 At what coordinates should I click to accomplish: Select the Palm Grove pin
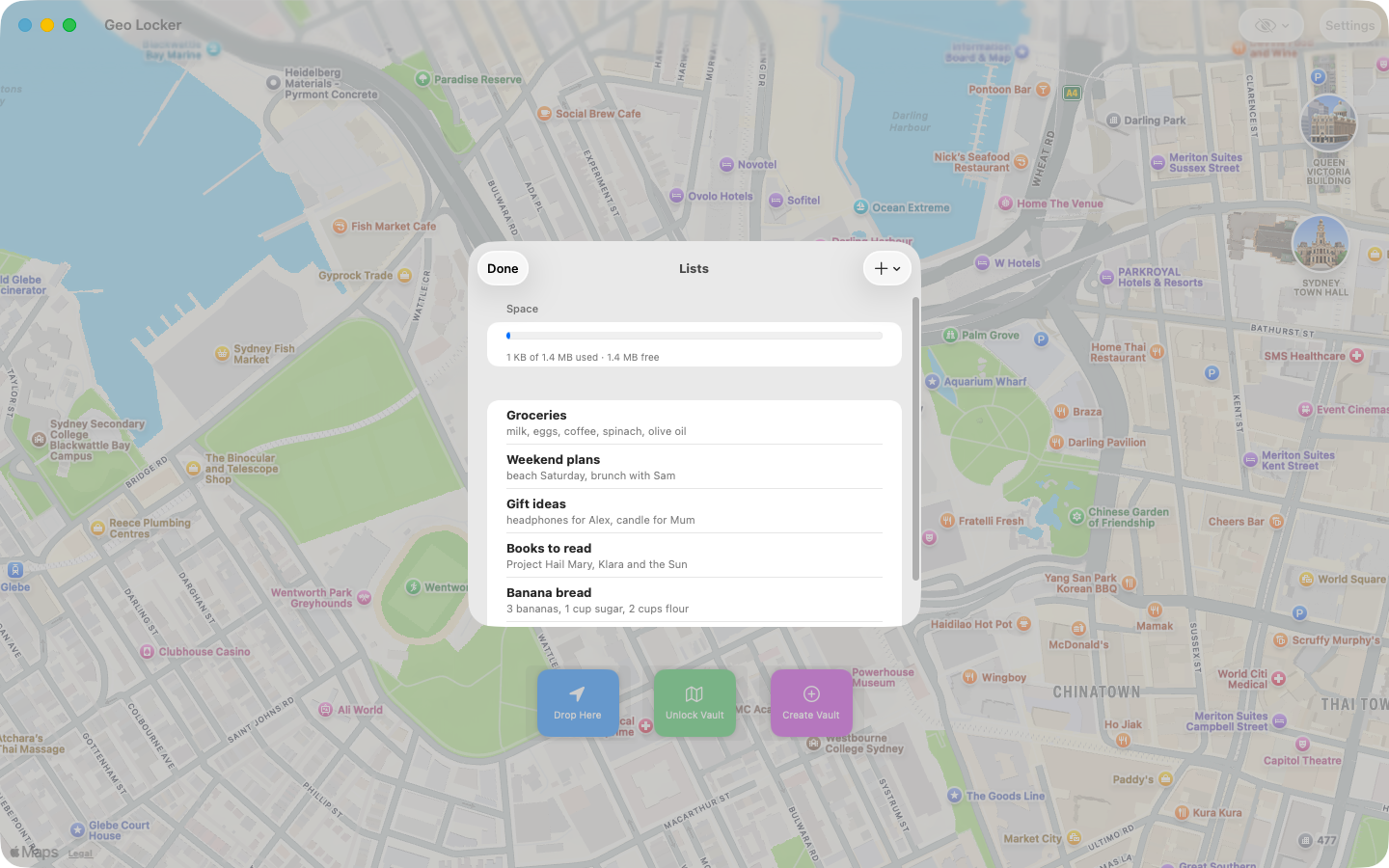coord(950,336)
